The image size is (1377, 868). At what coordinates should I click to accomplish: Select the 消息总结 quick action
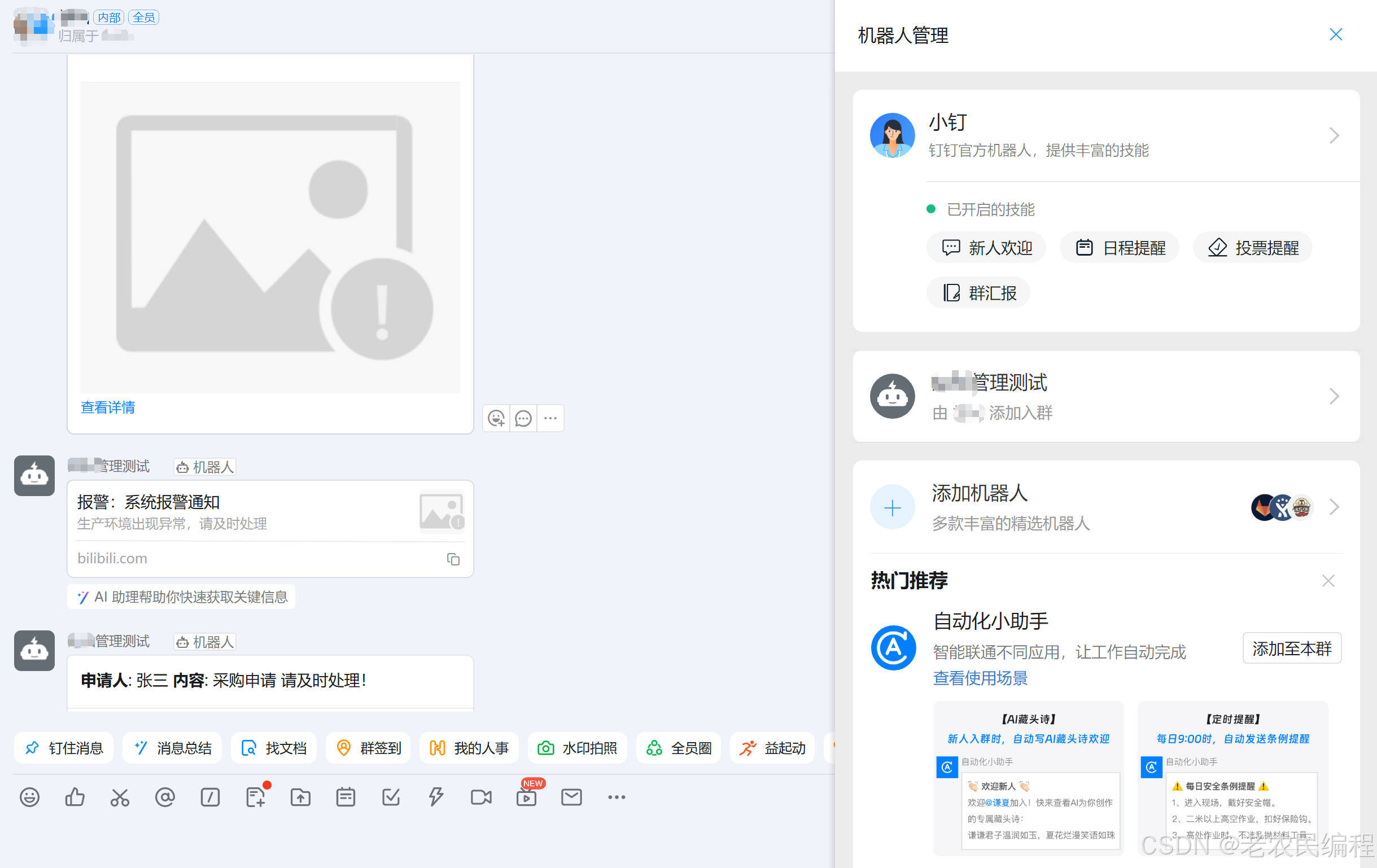[173, 748]
